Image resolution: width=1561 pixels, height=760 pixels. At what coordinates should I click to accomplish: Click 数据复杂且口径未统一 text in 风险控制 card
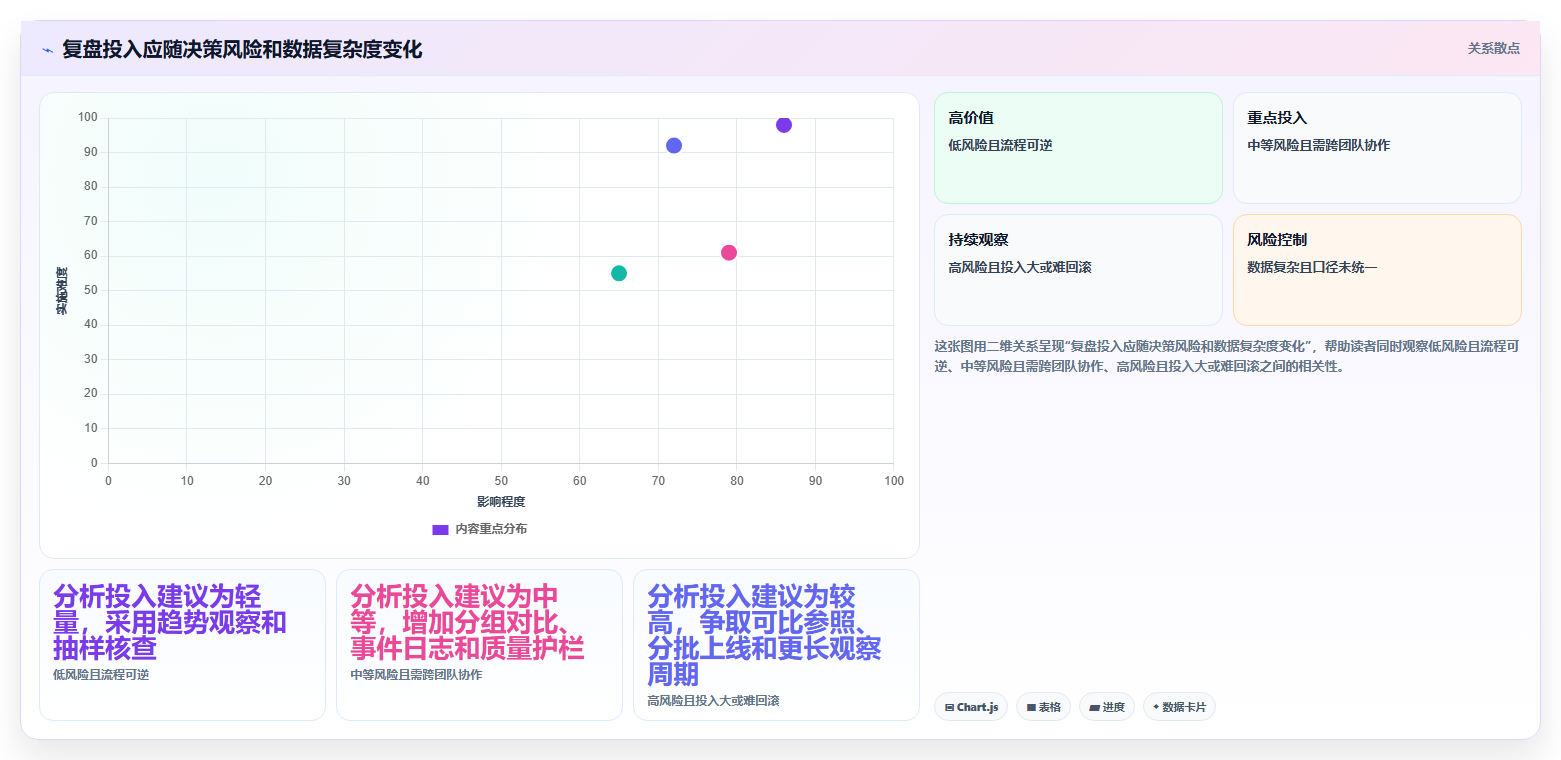coord(1312,267)
